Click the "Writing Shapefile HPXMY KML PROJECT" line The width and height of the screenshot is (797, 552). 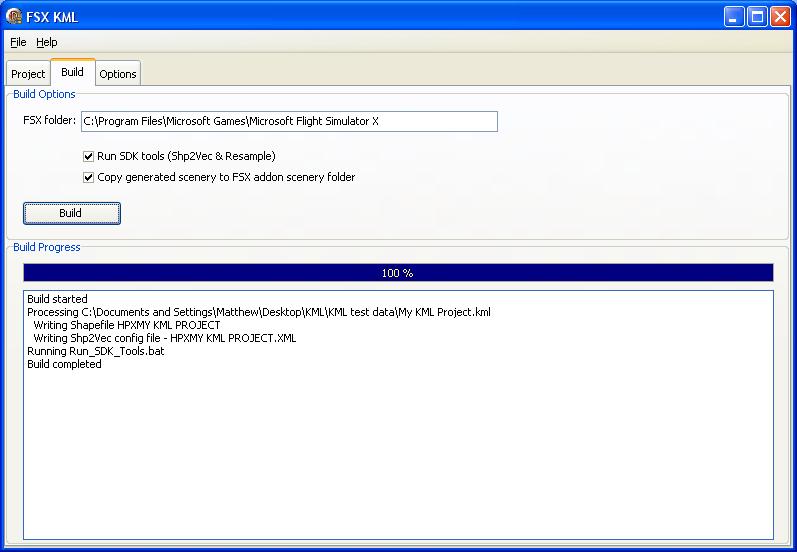[126, 325]
